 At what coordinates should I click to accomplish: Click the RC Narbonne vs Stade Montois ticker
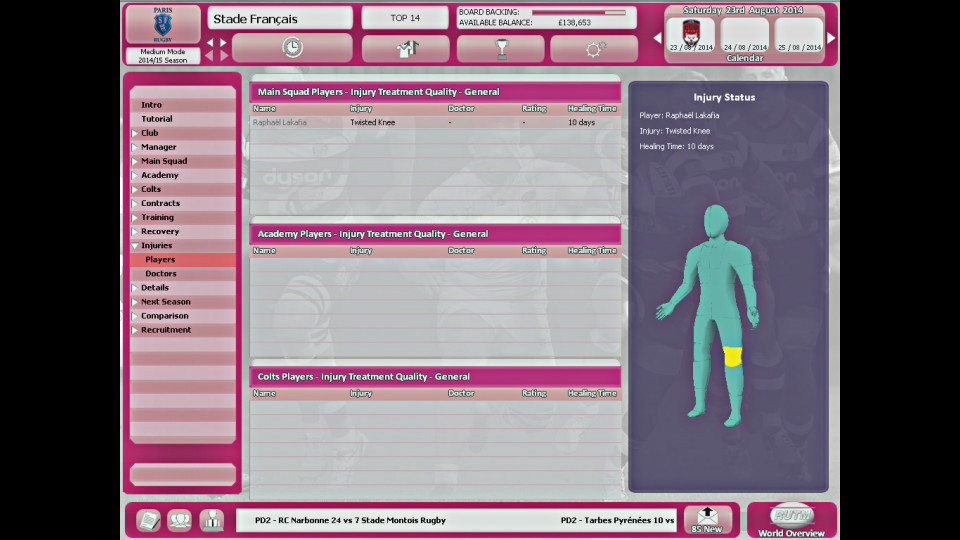point(350,520)
